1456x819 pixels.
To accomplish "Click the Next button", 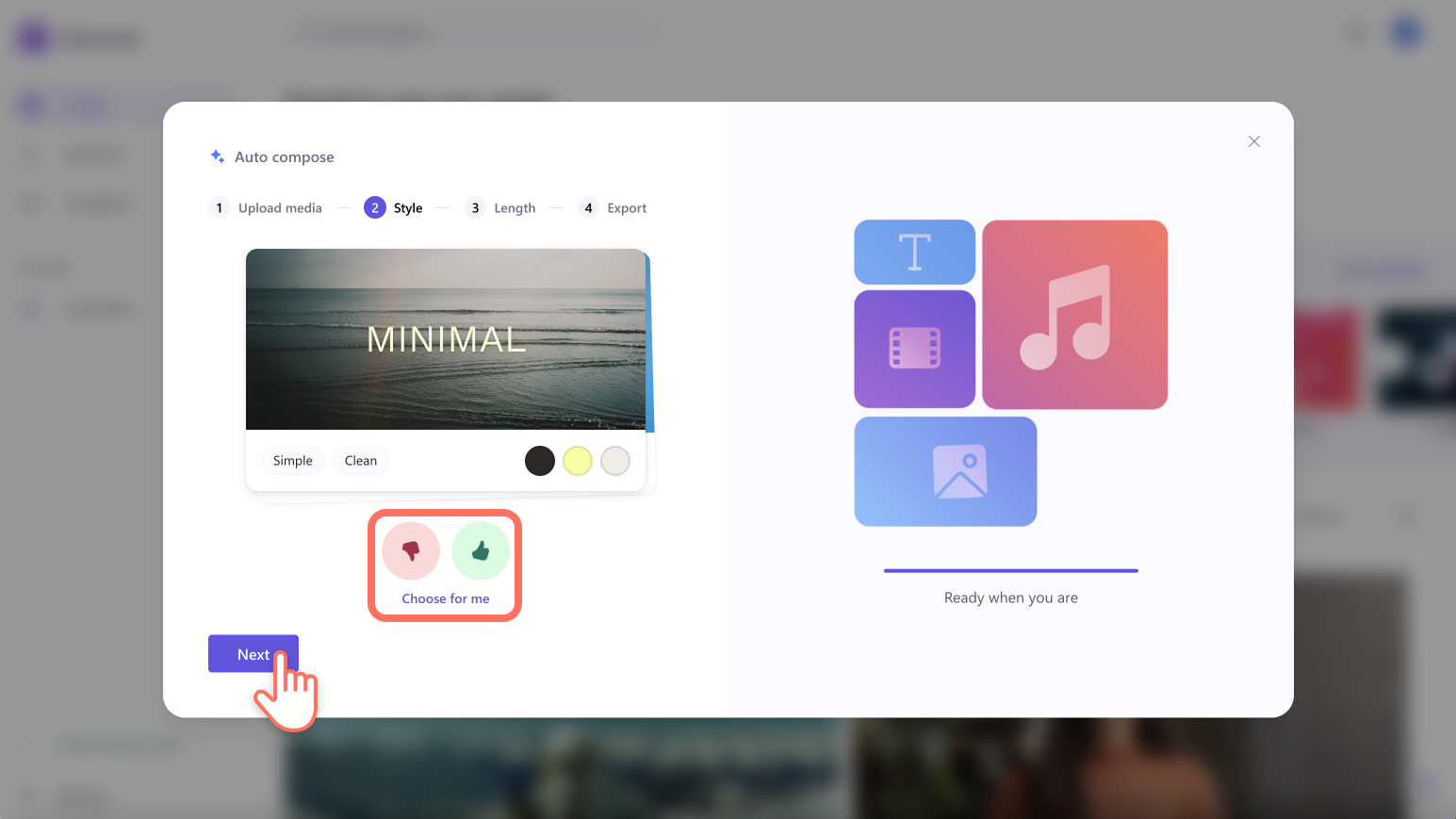I will 253,654.
